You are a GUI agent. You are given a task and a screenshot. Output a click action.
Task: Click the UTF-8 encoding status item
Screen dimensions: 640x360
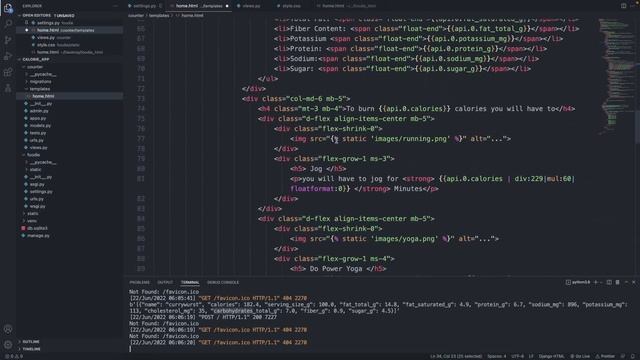517,356
